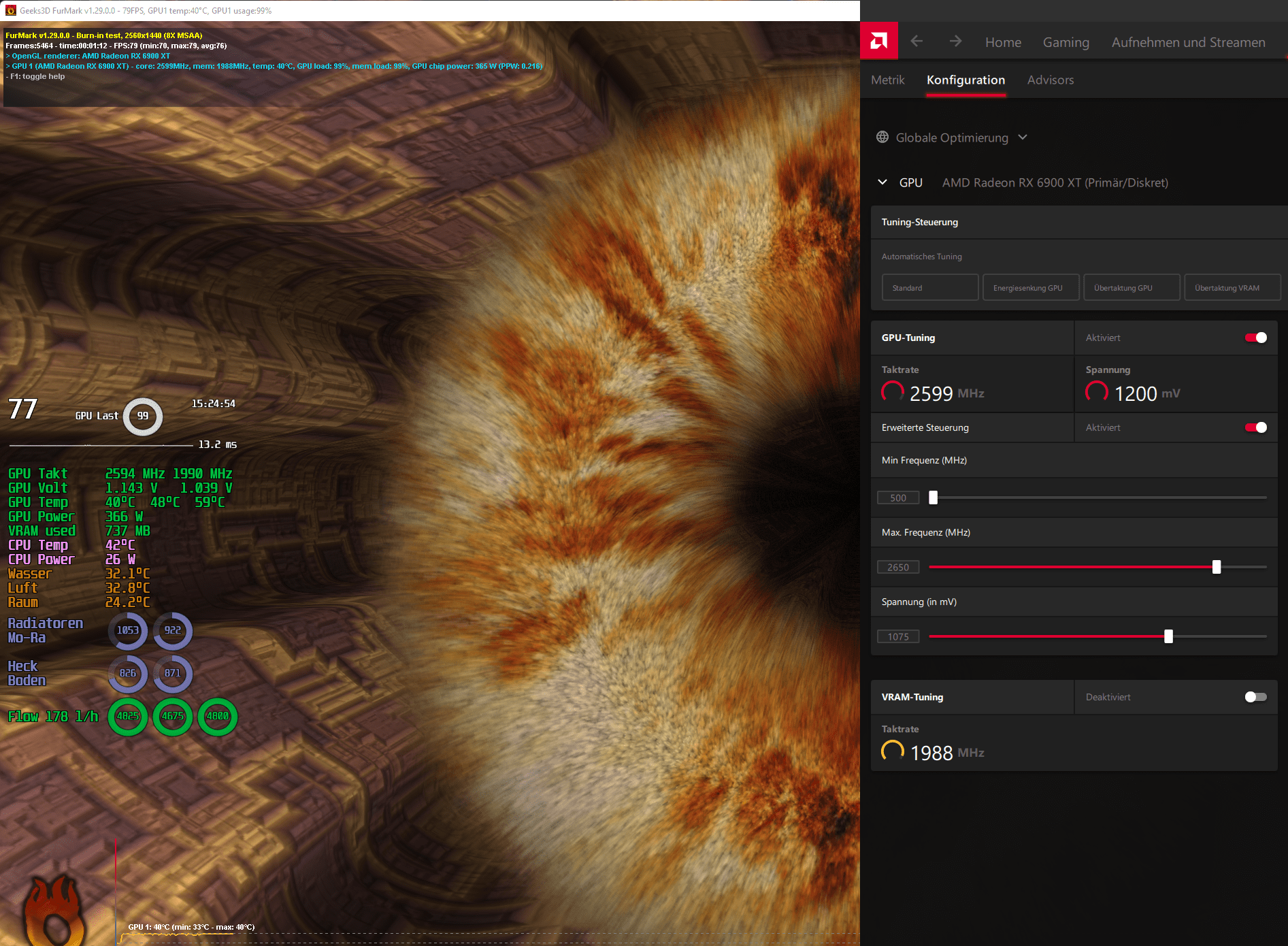This screenshot has height=946, width=1288.
Task: Go back with the left arrow
Action: (x=917, y=42)
